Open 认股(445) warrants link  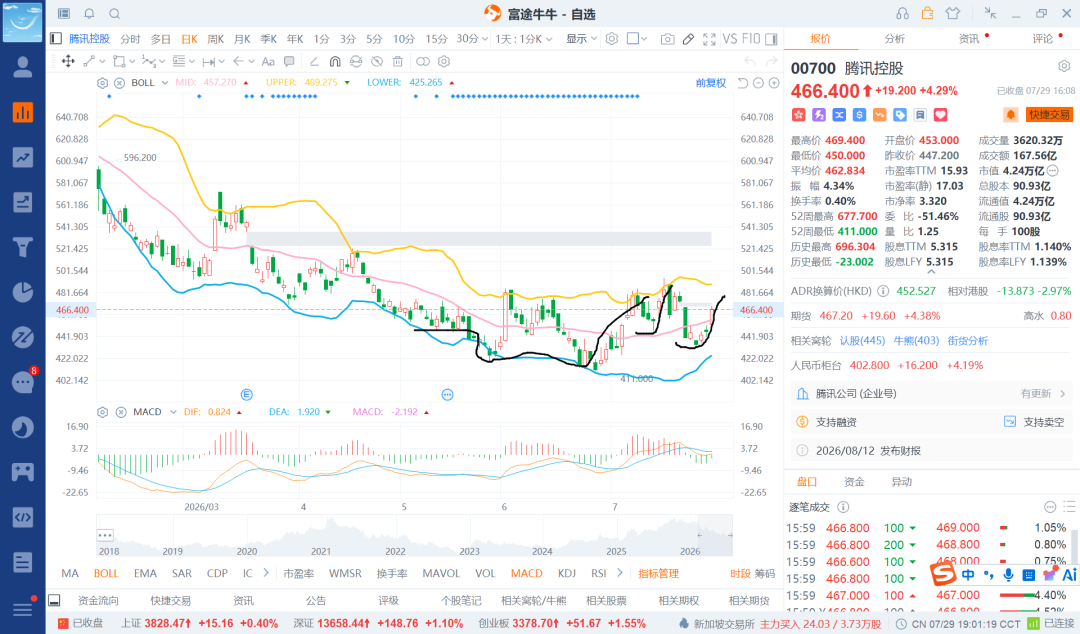point(862,340)
